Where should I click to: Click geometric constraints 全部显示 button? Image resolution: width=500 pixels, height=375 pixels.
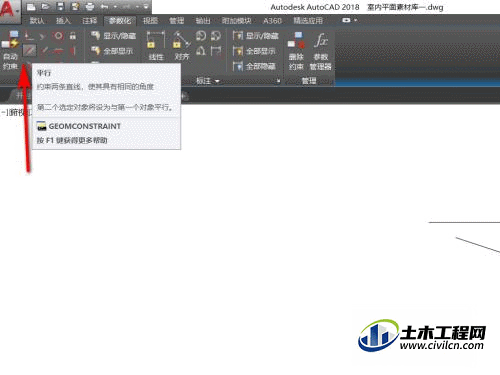(x=112, y=51)
